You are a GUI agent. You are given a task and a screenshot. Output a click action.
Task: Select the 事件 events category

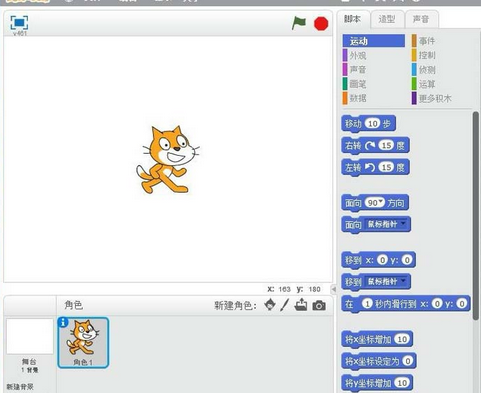coord(424,41)
